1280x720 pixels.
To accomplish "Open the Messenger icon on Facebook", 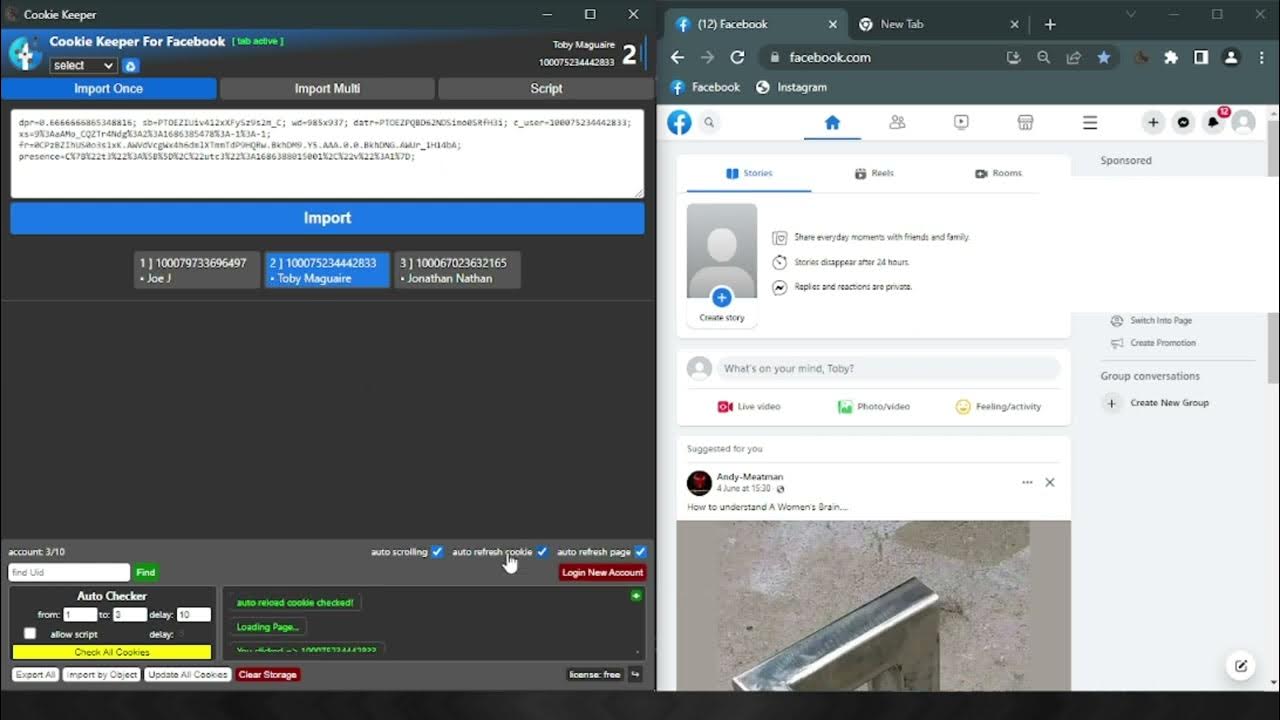I will (x=1183, y=122).
